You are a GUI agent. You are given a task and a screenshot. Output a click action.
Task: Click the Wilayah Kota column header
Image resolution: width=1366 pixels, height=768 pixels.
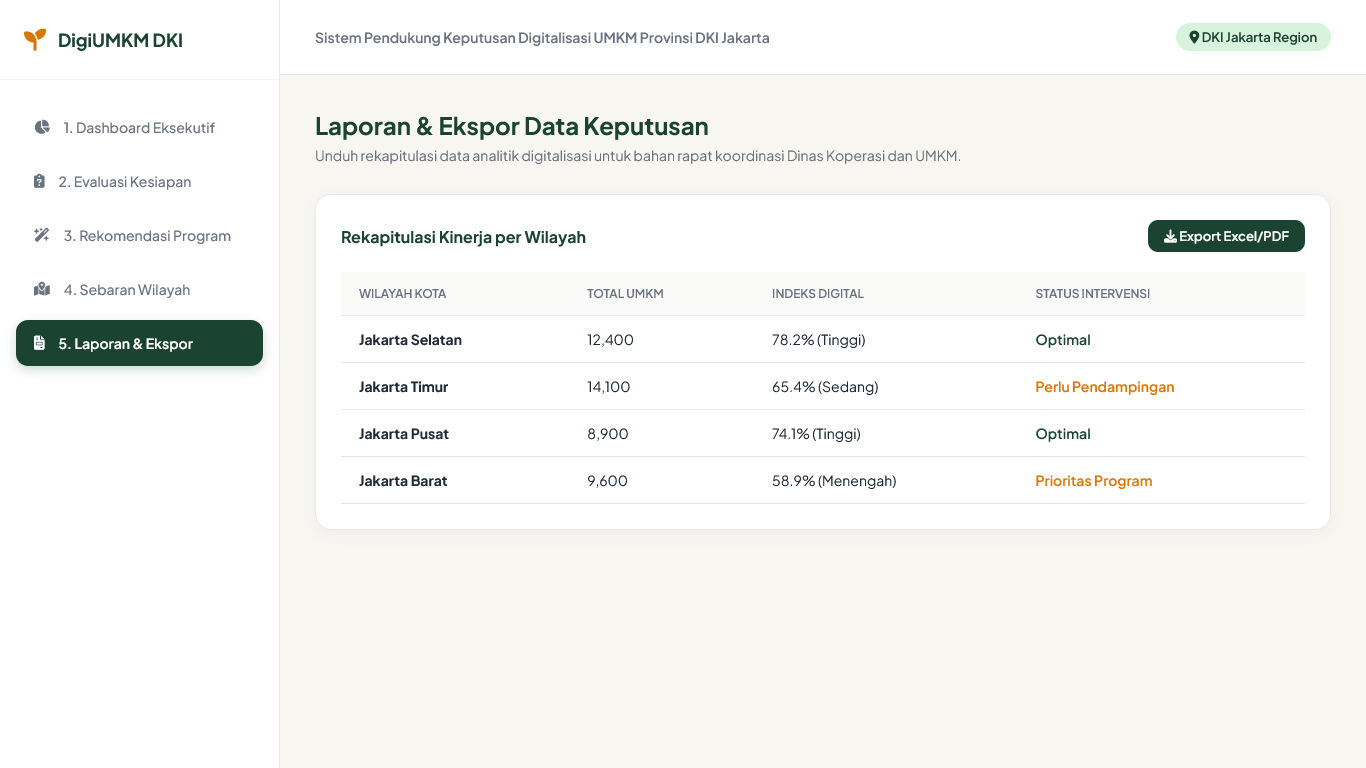click(402, 294)
